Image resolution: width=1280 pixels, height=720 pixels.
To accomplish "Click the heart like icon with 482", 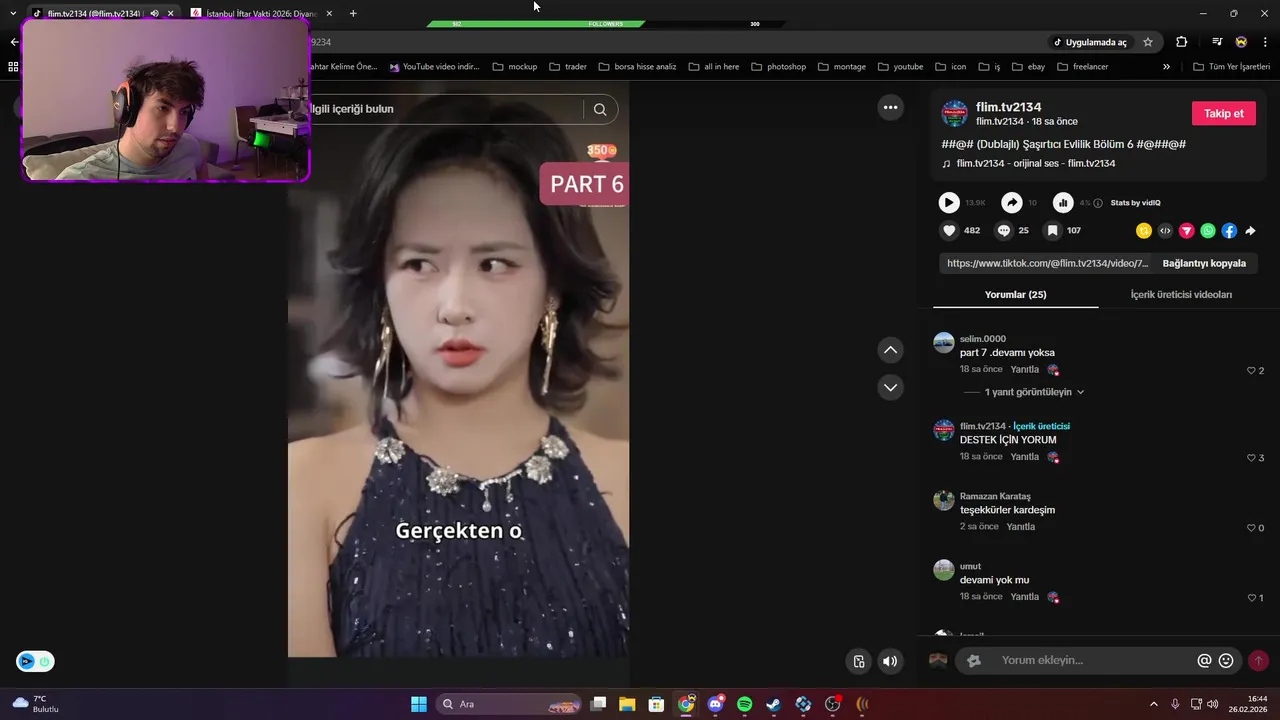I will point(949,230).
